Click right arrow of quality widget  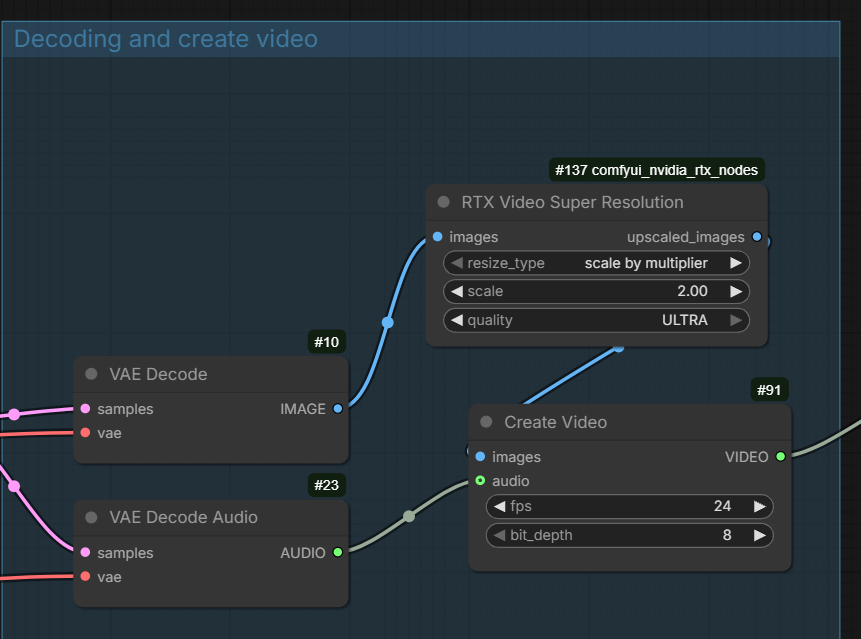click(736, 320)
